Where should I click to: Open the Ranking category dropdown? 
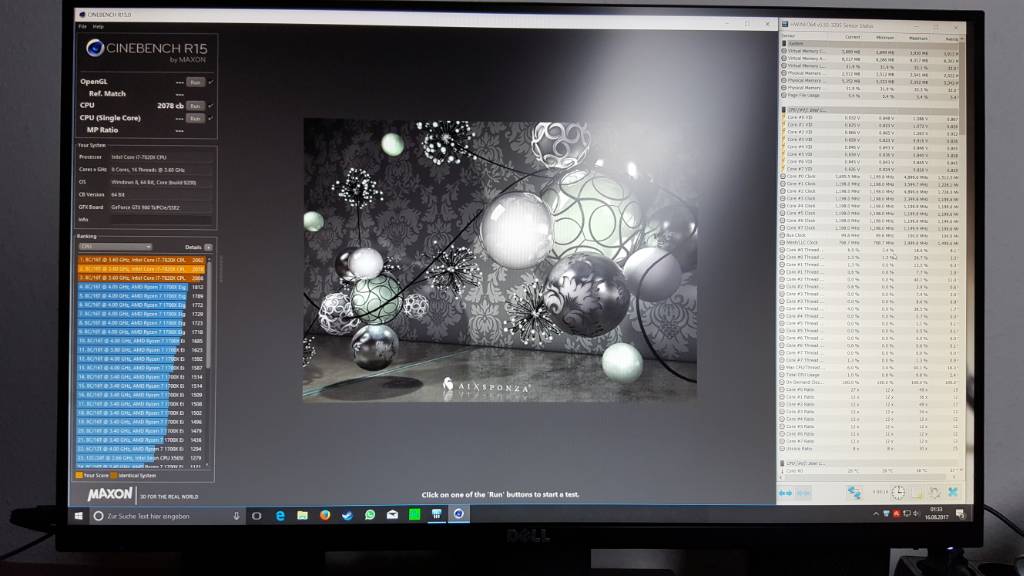click(116, 247)
